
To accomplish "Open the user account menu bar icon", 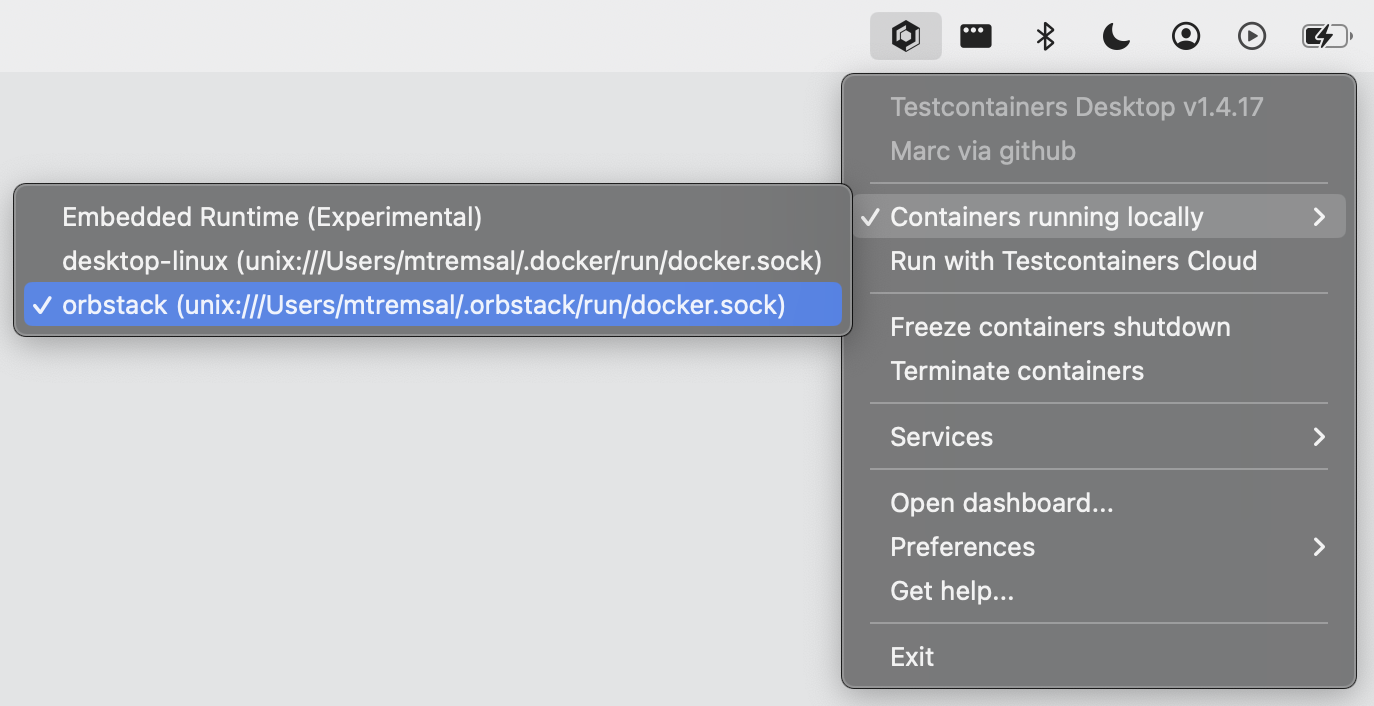I will [x=1186, y=35].
